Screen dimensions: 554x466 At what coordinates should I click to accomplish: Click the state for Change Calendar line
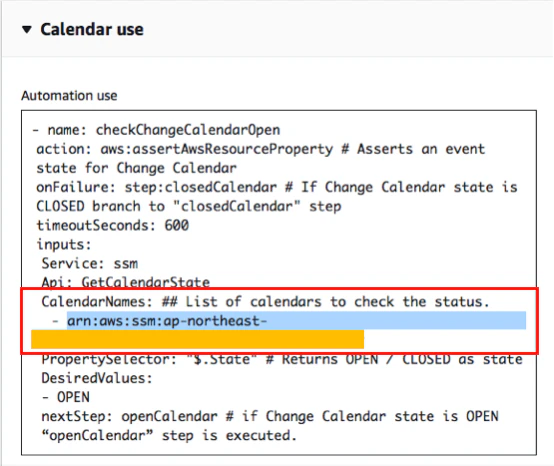click(136, 168)
